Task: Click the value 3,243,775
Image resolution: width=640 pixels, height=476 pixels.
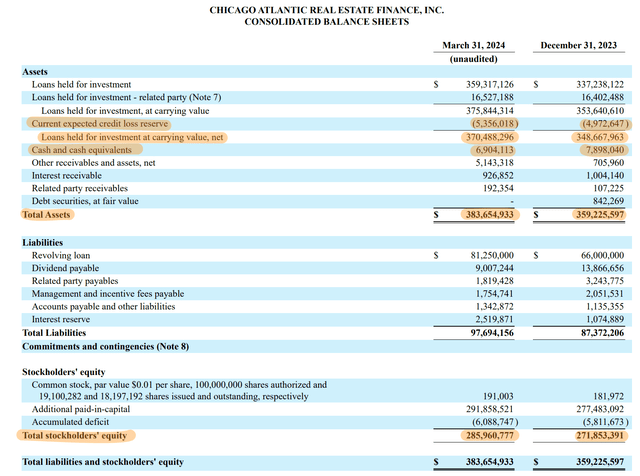Action: [x=605, y=281]
